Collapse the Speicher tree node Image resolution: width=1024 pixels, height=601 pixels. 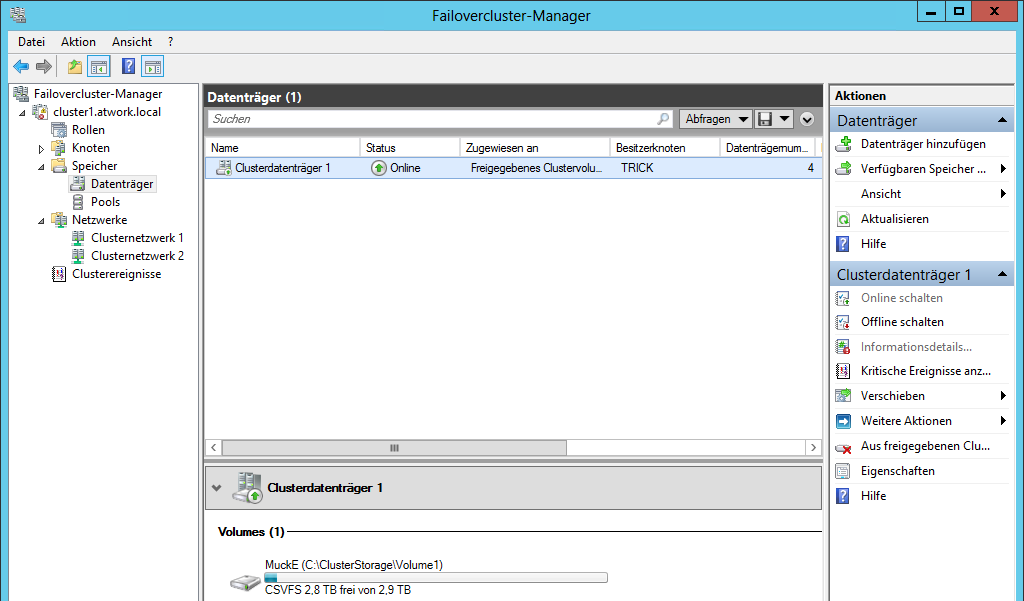point(41,166)
